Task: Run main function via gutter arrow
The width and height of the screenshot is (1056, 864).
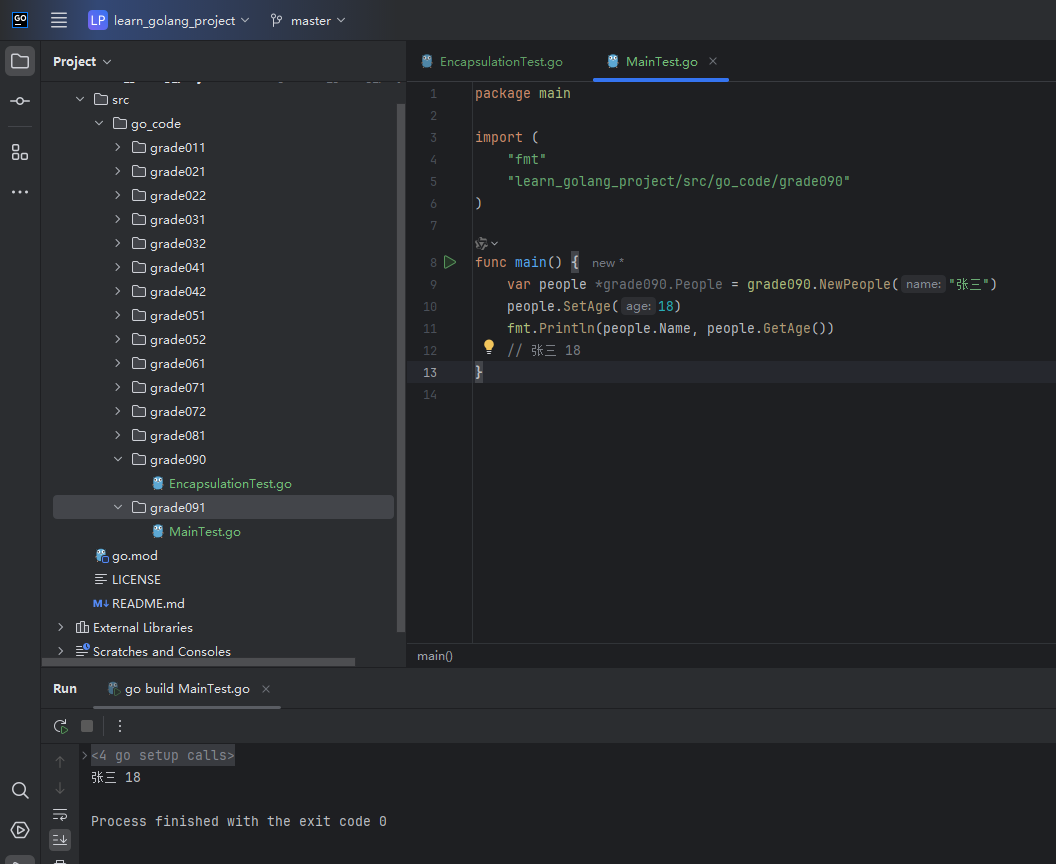Action: coord(451,262)
